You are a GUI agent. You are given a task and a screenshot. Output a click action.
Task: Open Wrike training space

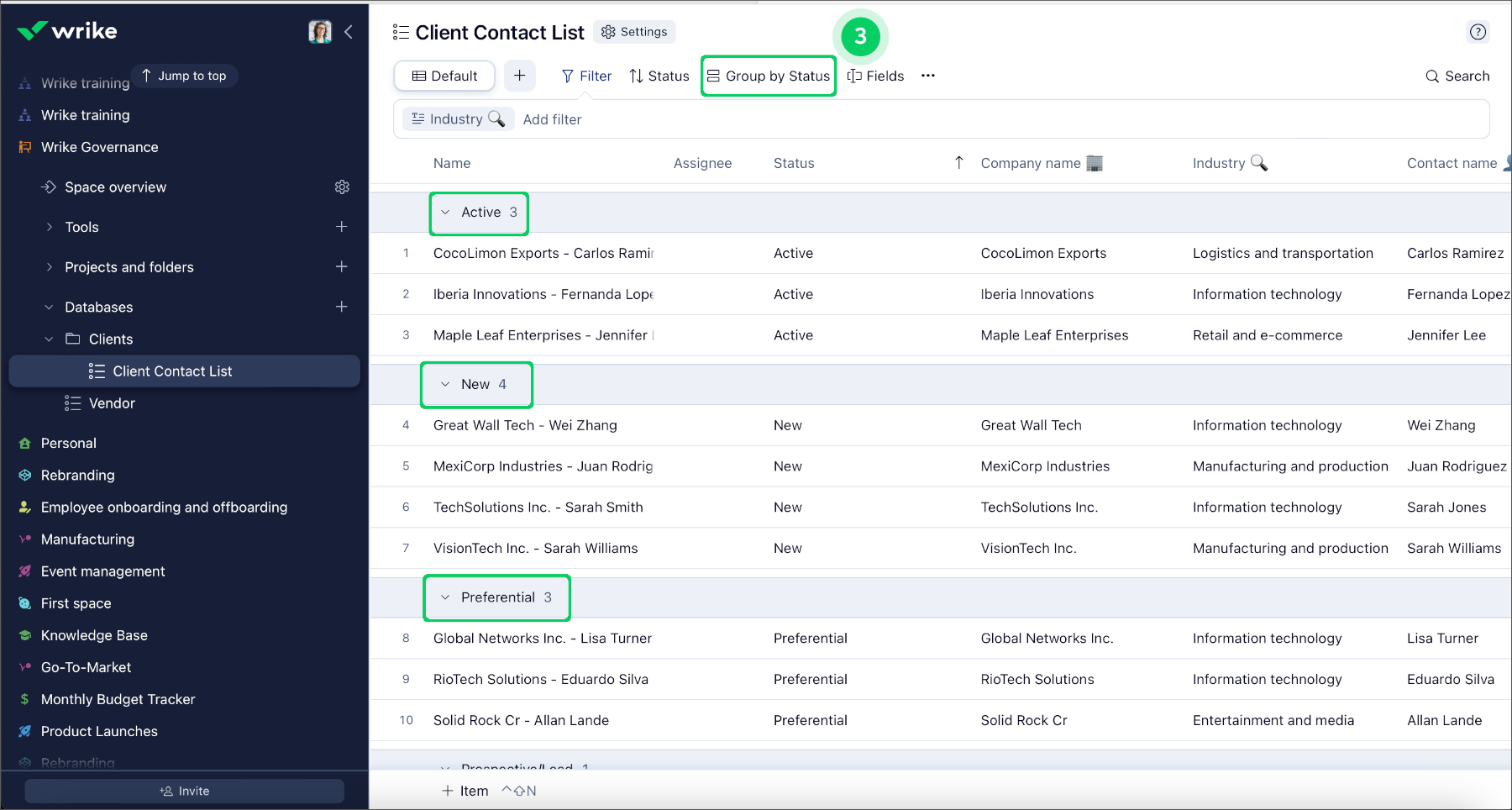point(85,115)
